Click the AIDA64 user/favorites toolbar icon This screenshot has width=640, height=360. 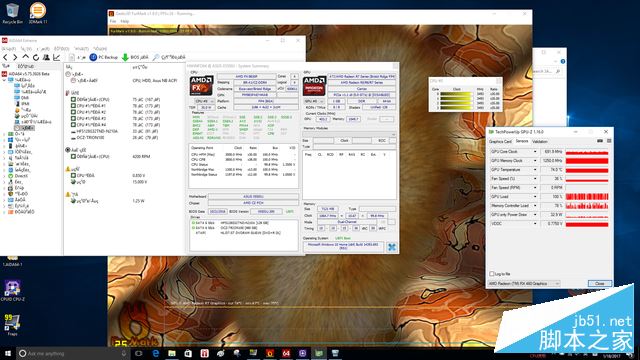[x=46, y=58]
